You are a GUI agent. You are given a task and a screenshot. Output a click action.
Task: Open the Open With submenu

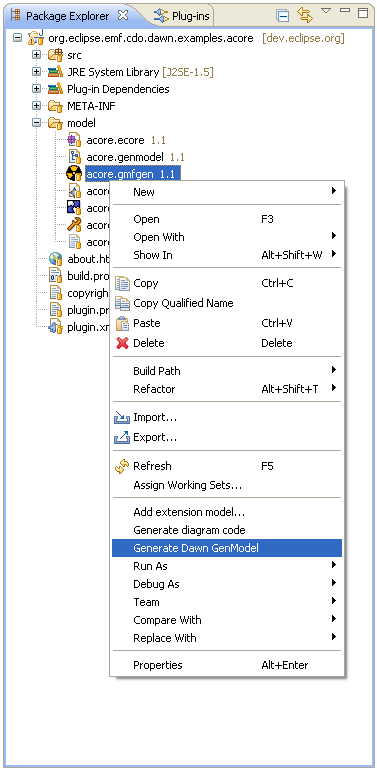click(227, 237)
